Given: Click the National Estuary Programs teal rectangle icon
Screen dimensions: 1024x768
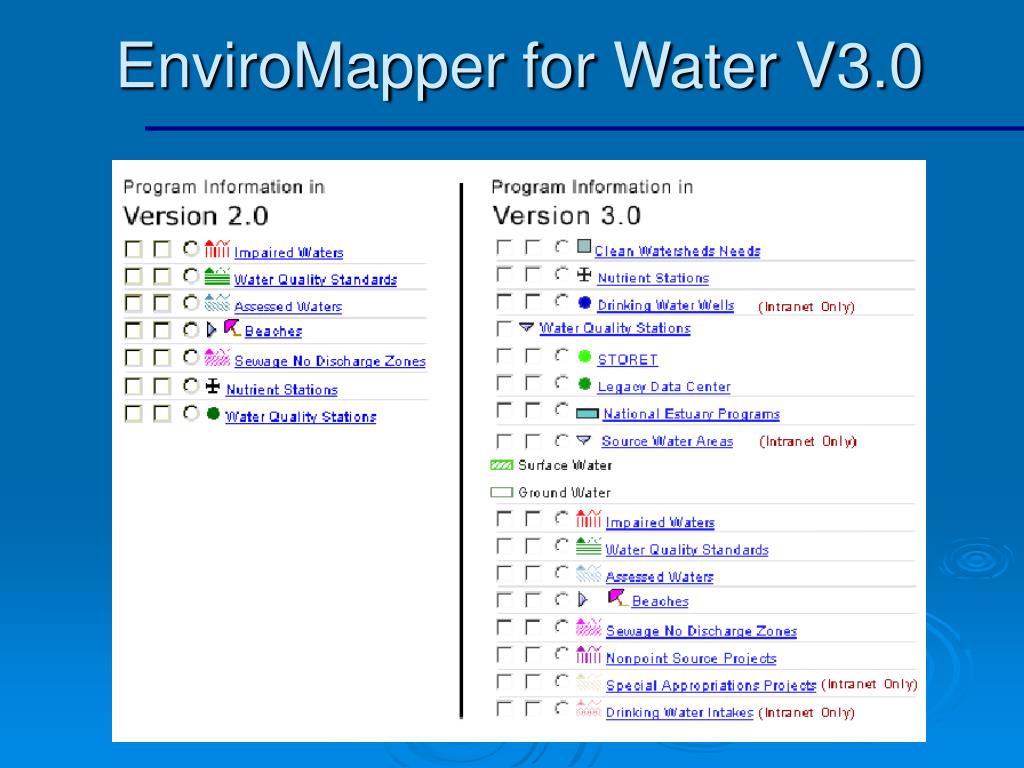Looking at the screenshot, I should point(587,413).
